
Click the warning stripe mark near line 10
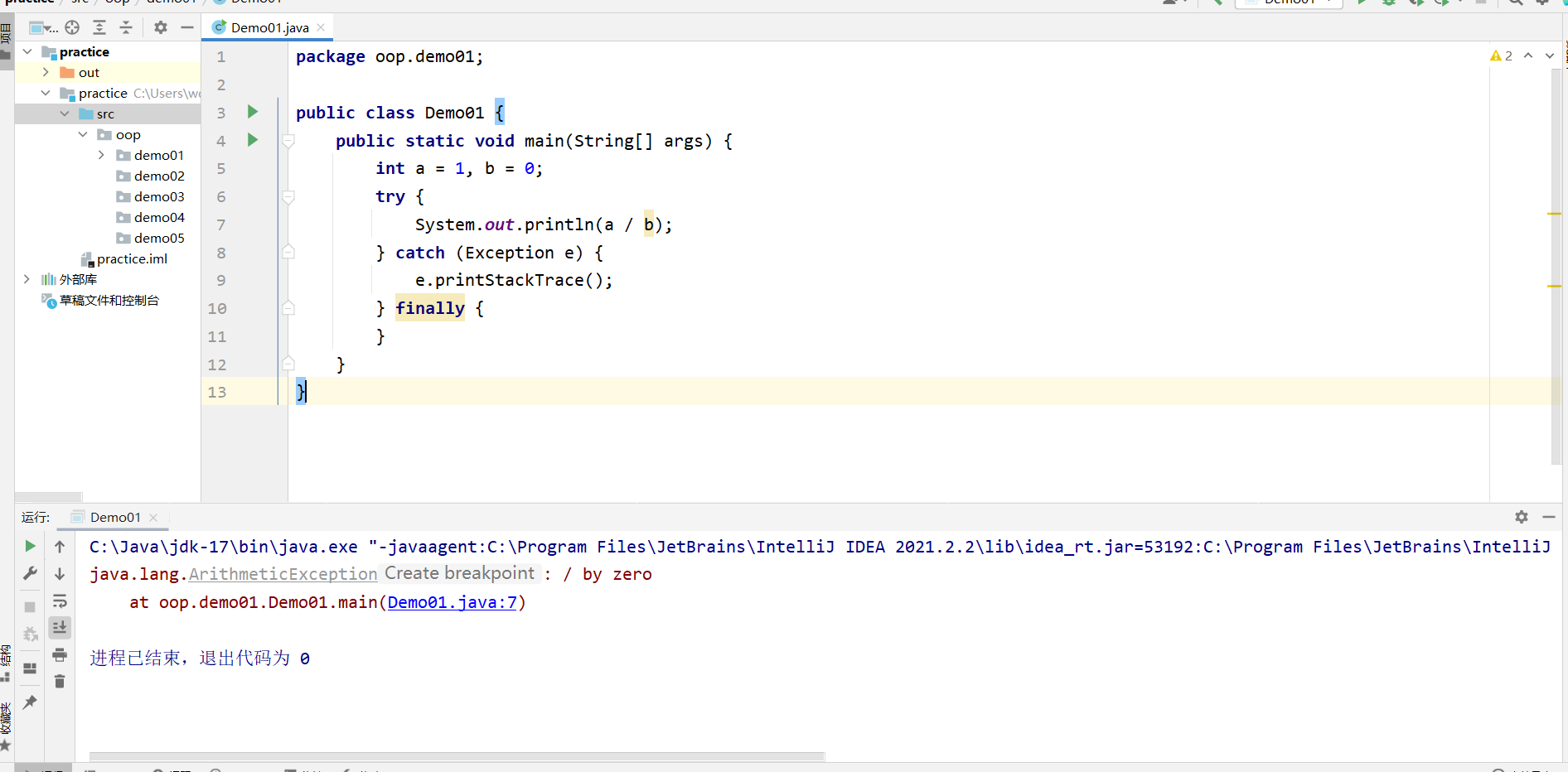click(x=1554, y=286)
